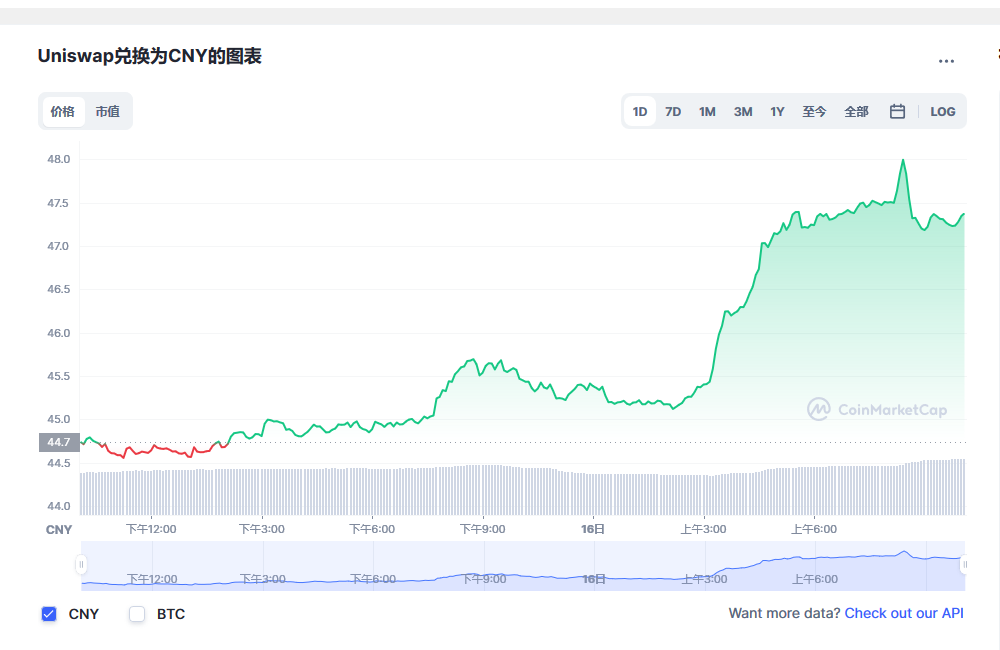
Task: Click the 上午3:00 x-axis time label
Action: (x=703, y=529)
